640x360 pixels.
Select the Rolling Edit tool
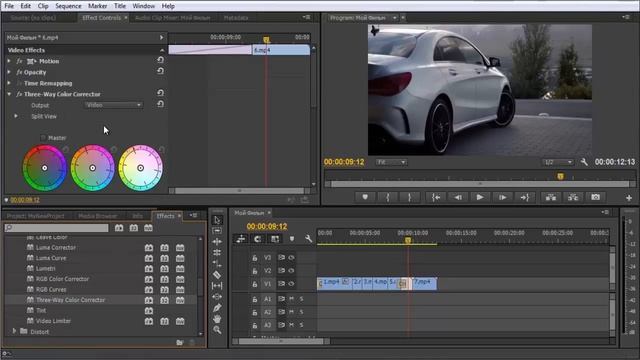click(x=217, y=253)
